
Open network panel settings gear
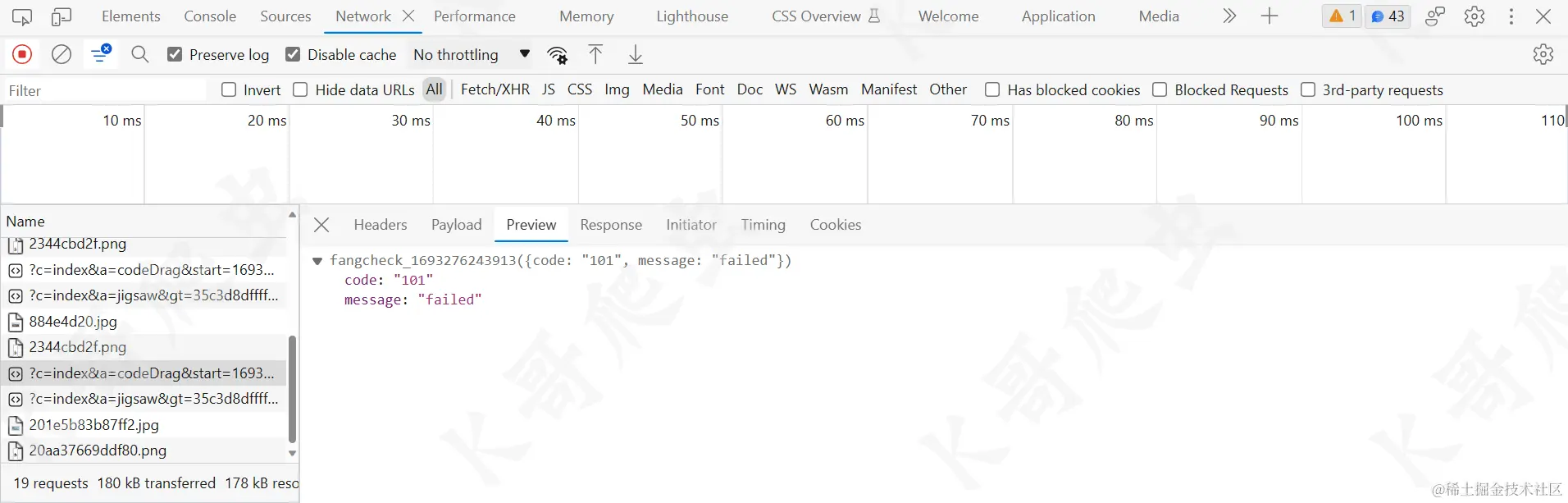1543,54
